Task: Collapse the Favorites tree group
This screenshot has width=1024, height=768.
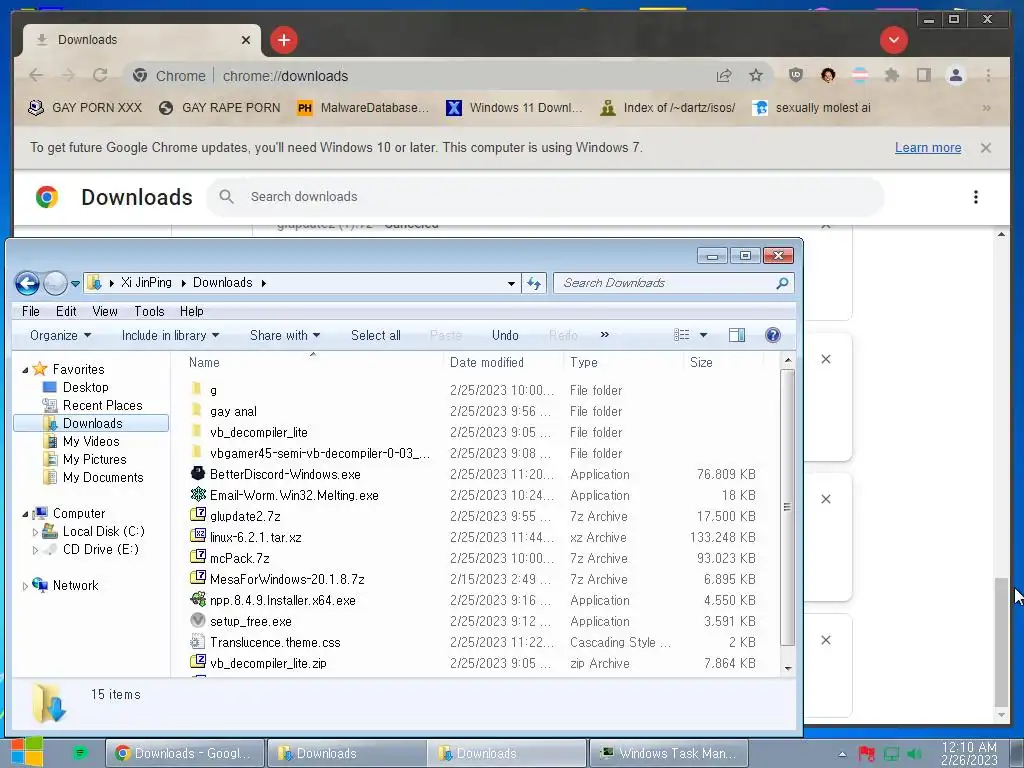Action: [x=25, y=370]
